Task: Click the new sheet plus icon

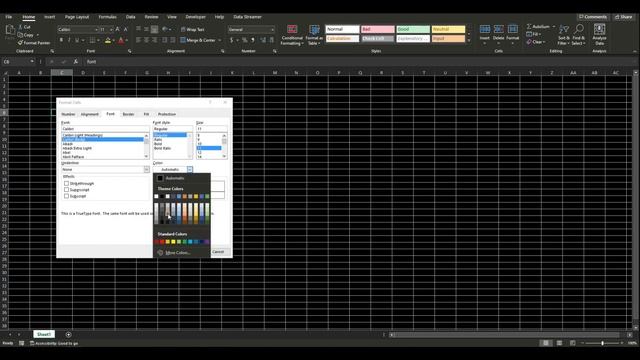Action: pyautogui.click(x=68, y=335)
